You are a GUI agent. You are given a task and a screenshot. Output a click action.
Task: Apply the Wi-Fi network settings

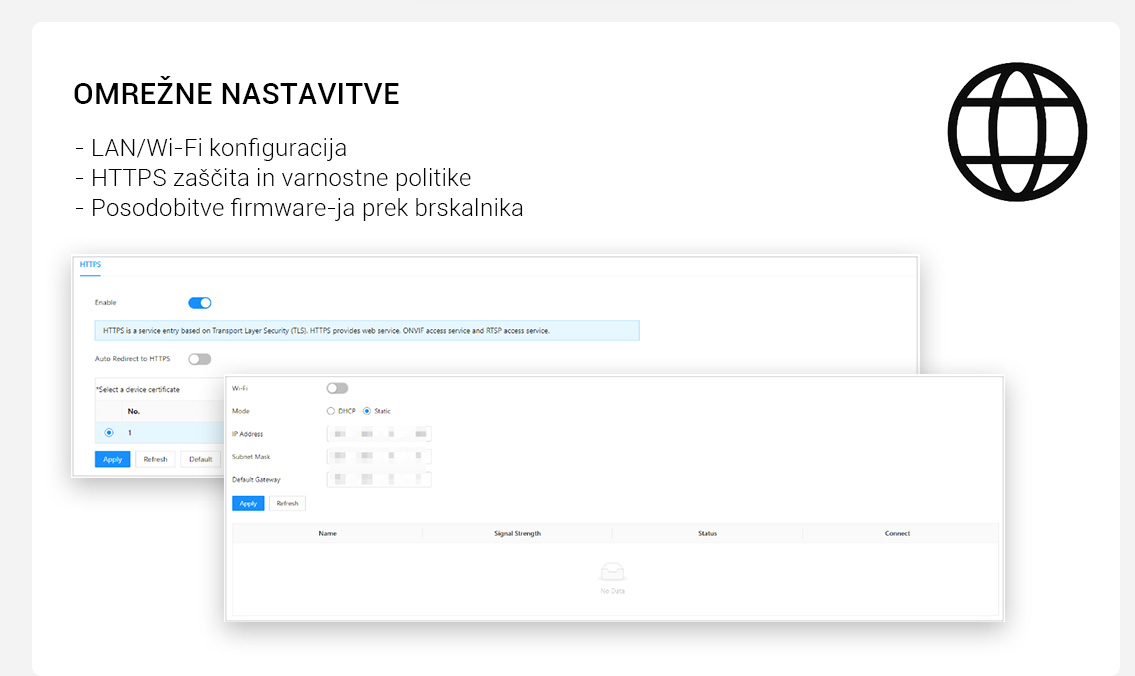pos(248,503)
